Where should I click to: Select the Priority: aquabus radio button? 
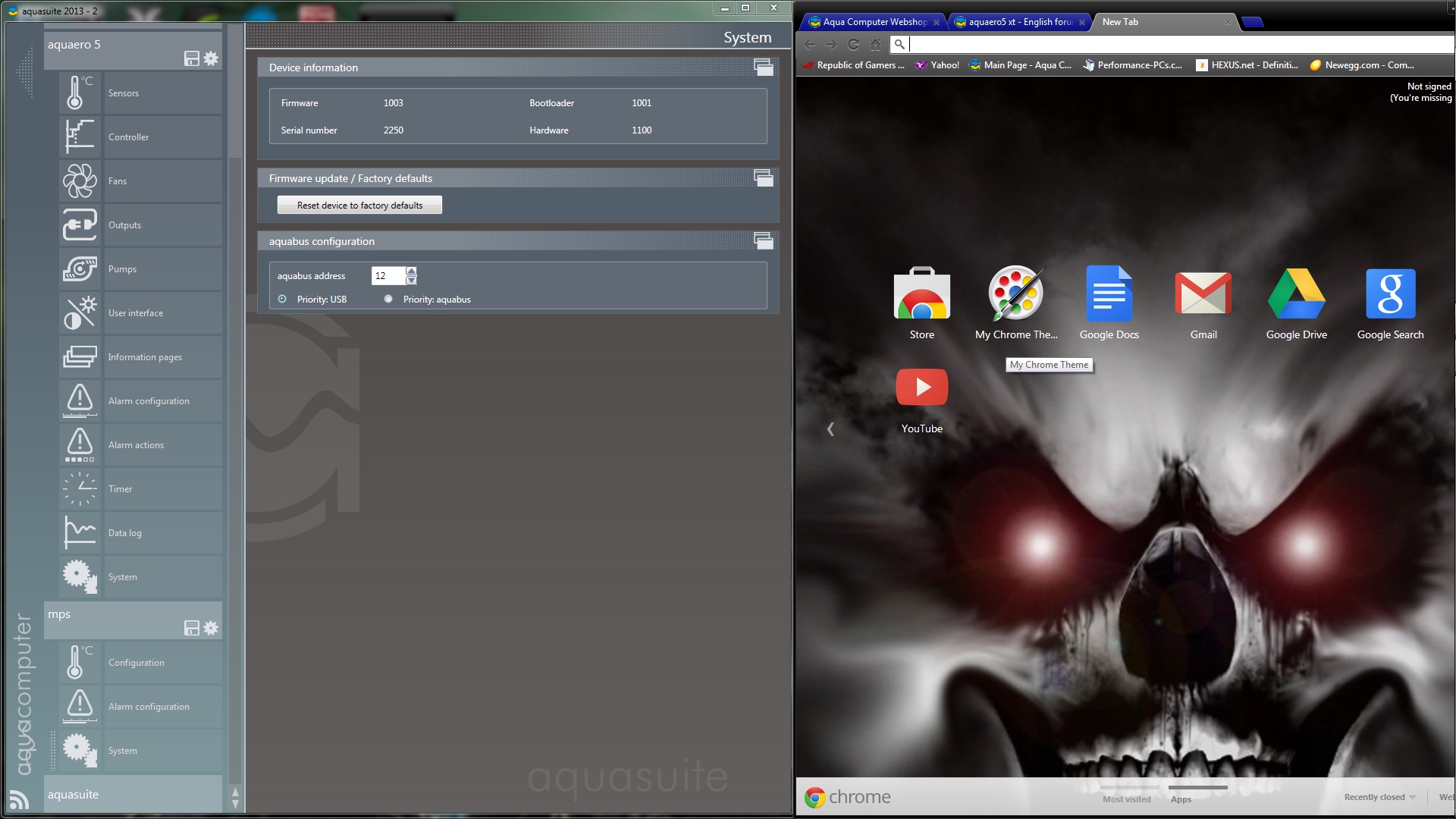(388, 299)
